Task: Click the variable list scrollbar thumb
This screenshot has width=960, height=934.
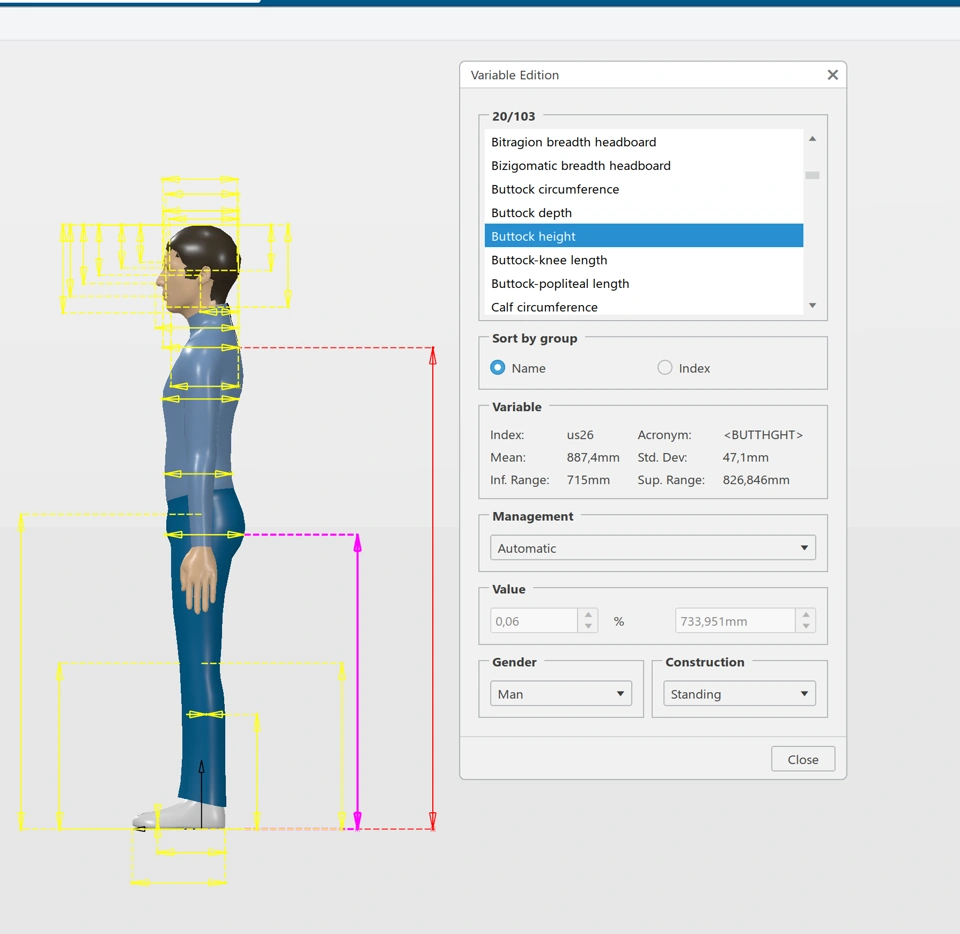Action: 812,175
